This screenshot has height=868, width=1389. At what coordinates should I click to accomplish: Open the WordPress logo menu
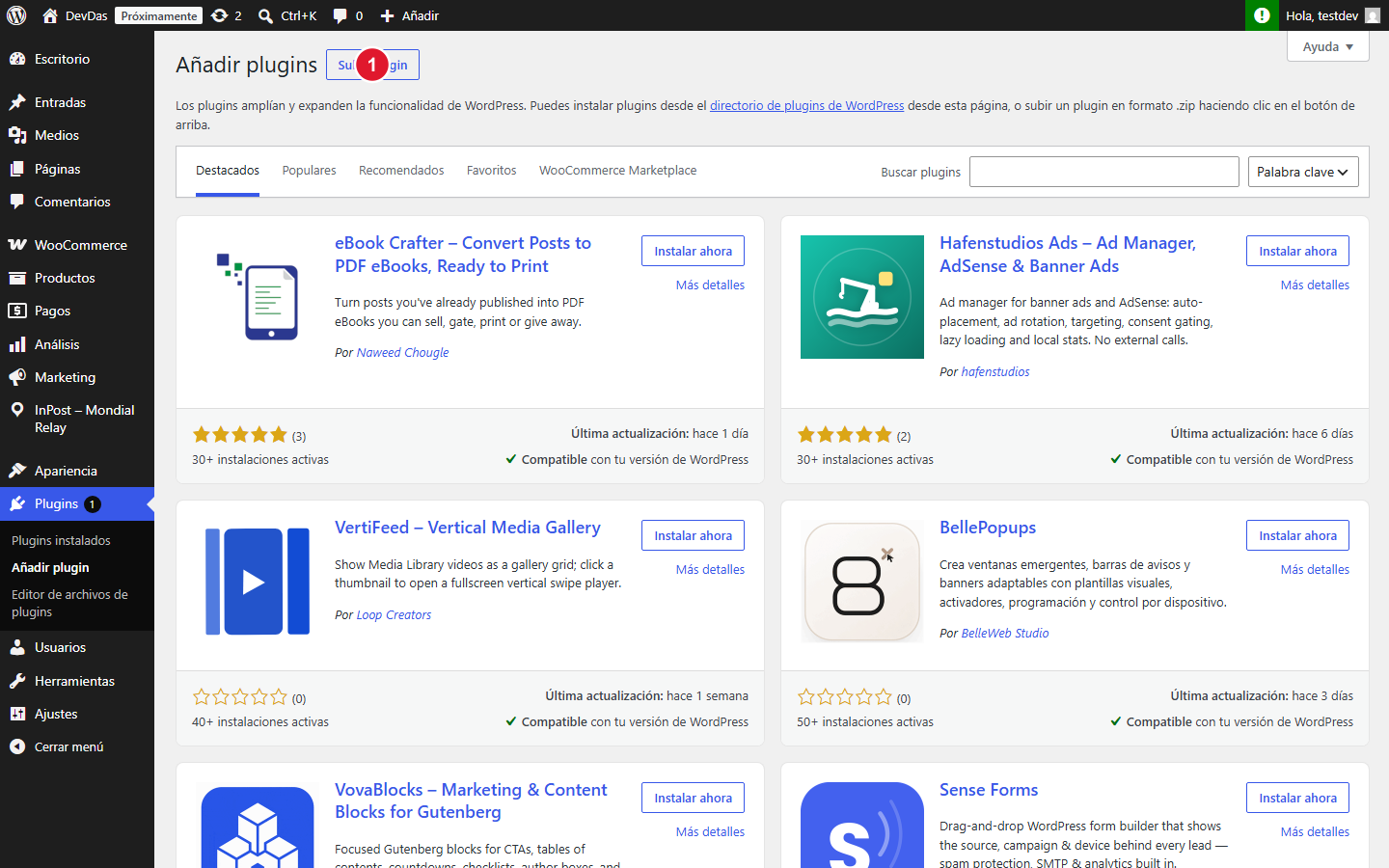tap(16, 15)
